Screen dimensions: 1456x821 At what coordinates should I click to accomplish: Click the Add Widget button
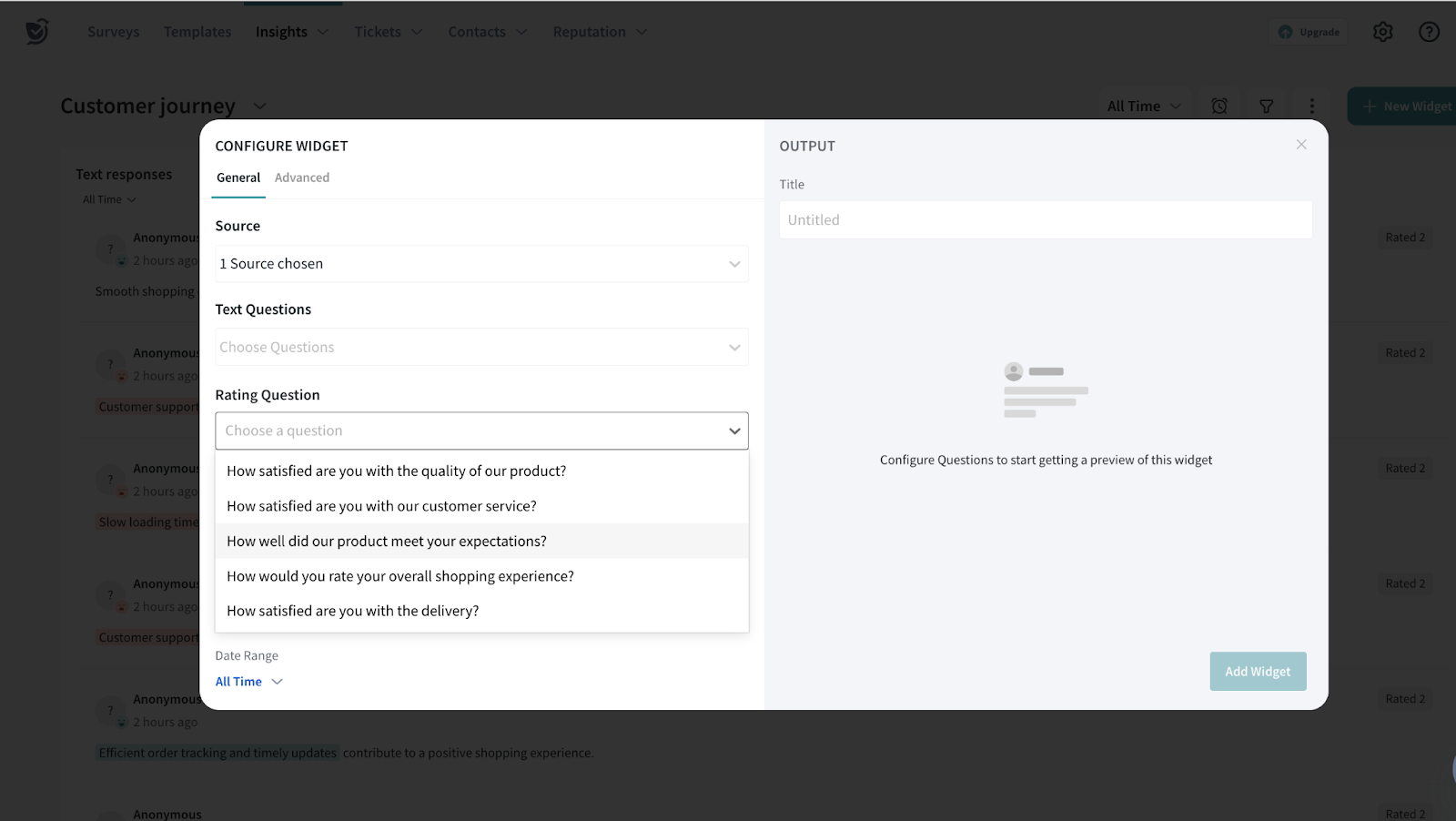tap(1257, 672)
